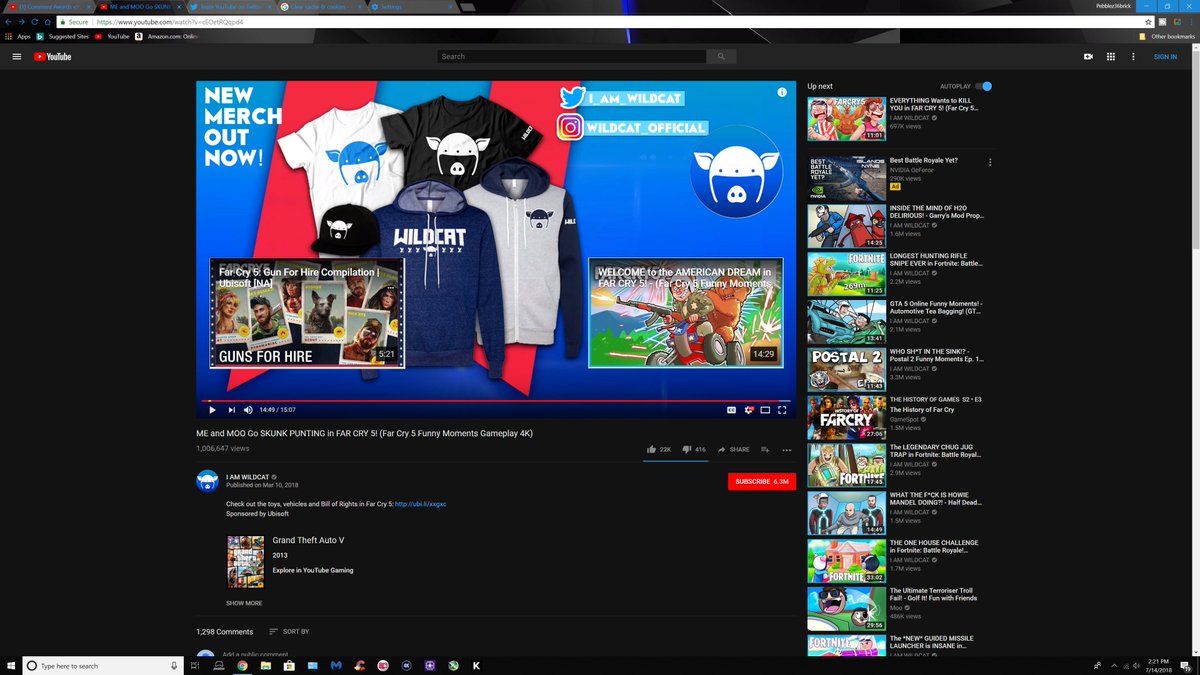Open the GTA 5 Online Funny Moments video
Screen dimensions: 1200x675
click(x=846, y=321)
